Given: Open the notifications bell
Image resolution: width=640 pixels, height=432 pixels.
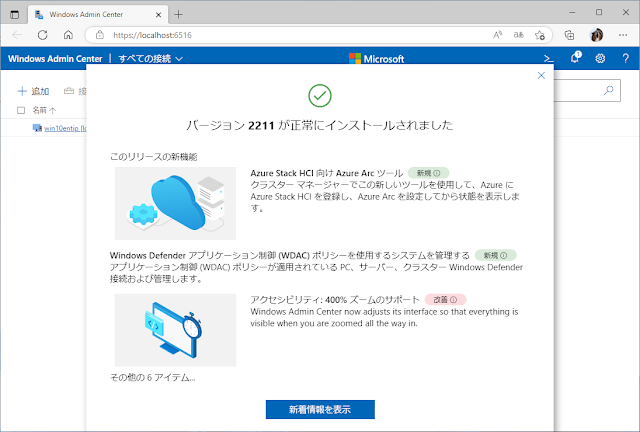Looking at the screenshot, I should pyautogui.click(x=576, y=58).
